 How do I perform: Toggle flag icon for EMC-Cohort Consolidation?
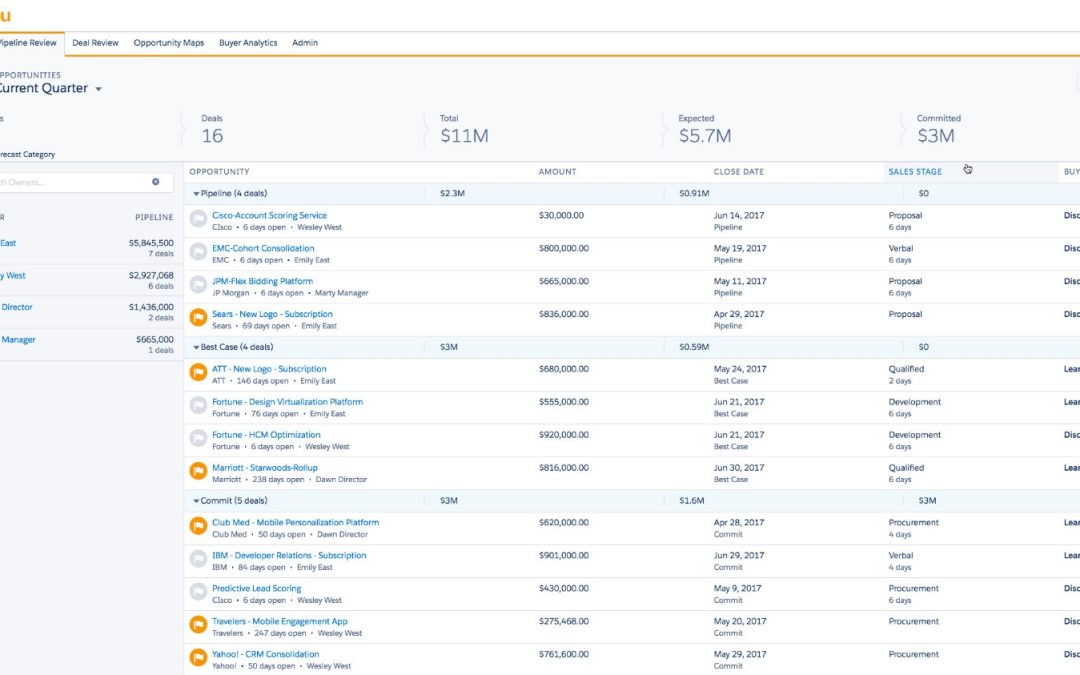click(198, 252)
